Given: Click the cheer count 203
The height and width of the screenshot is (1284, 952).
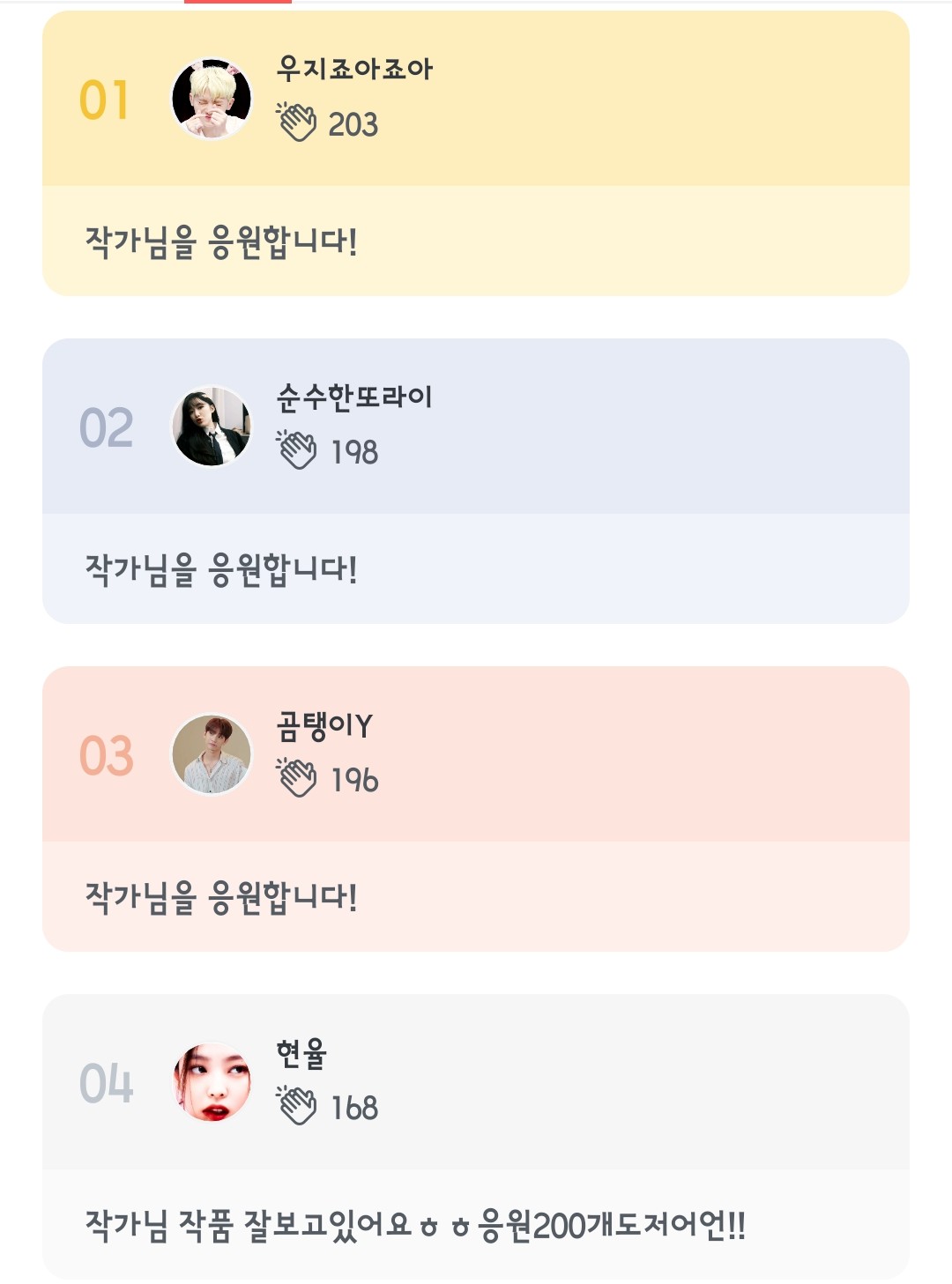Looking at the screenshot, I should pyautogui.click(x=353, y=124).
